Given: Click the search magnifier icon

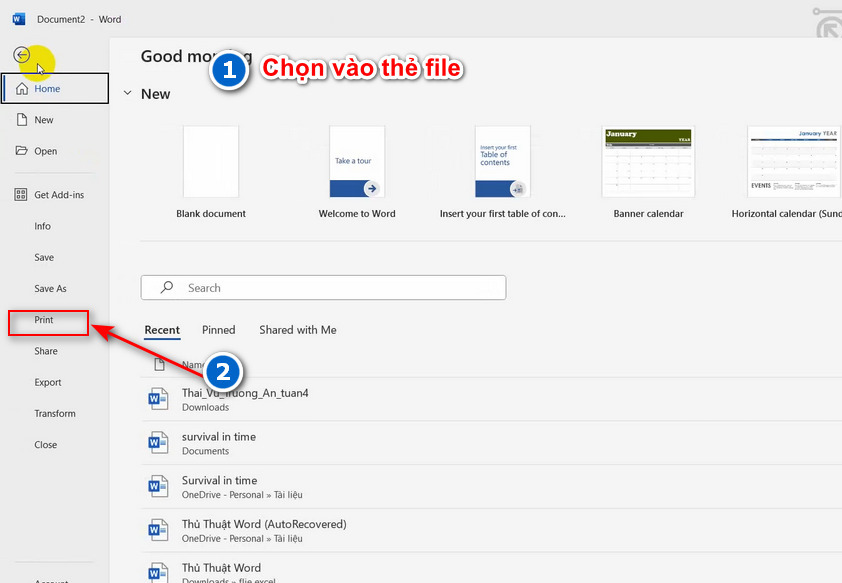Looking at the screenshot, I should 167,288.
